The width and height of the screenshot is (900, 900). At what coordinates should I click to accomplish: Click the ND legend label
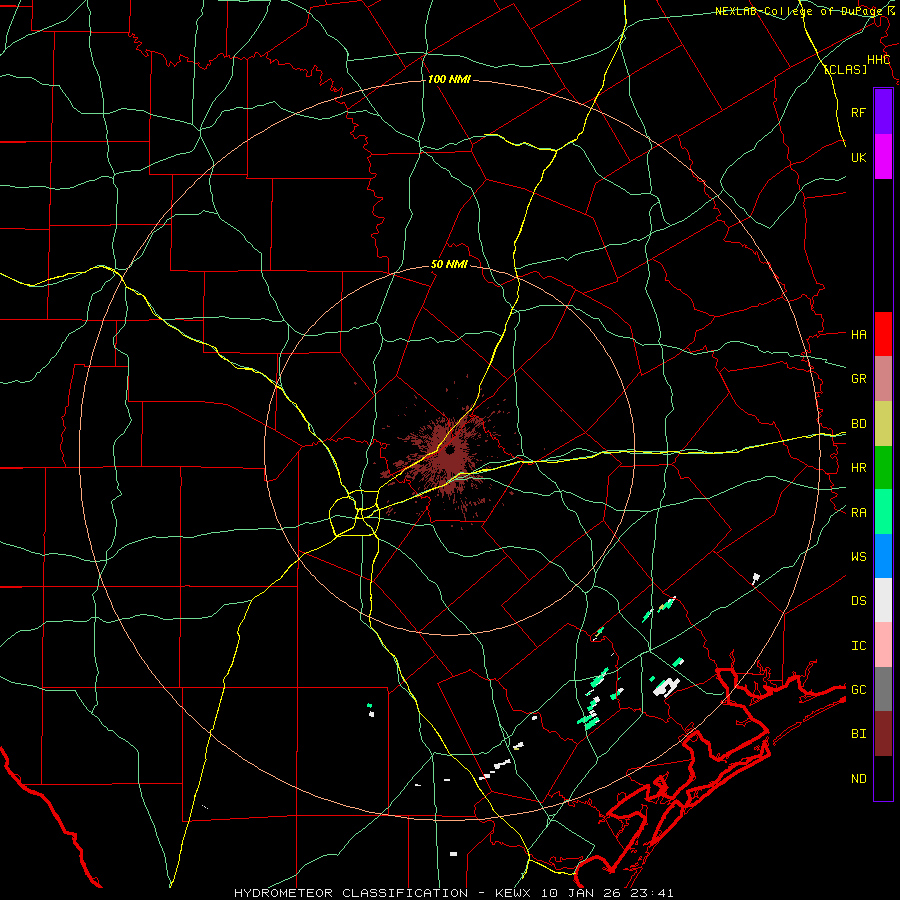pos(858,779)
